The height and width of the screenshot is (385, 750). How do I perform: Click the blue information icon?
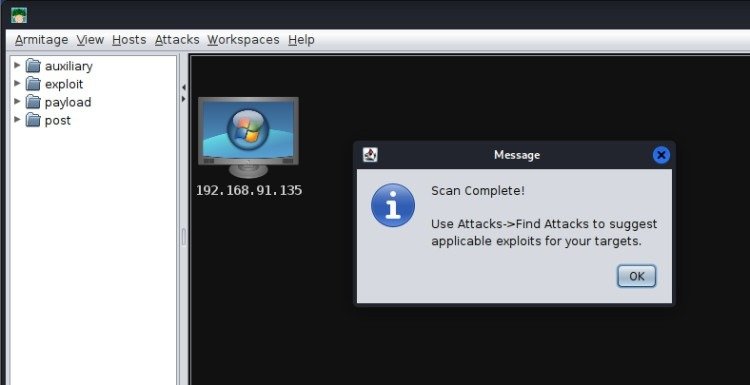coord(393,205)
